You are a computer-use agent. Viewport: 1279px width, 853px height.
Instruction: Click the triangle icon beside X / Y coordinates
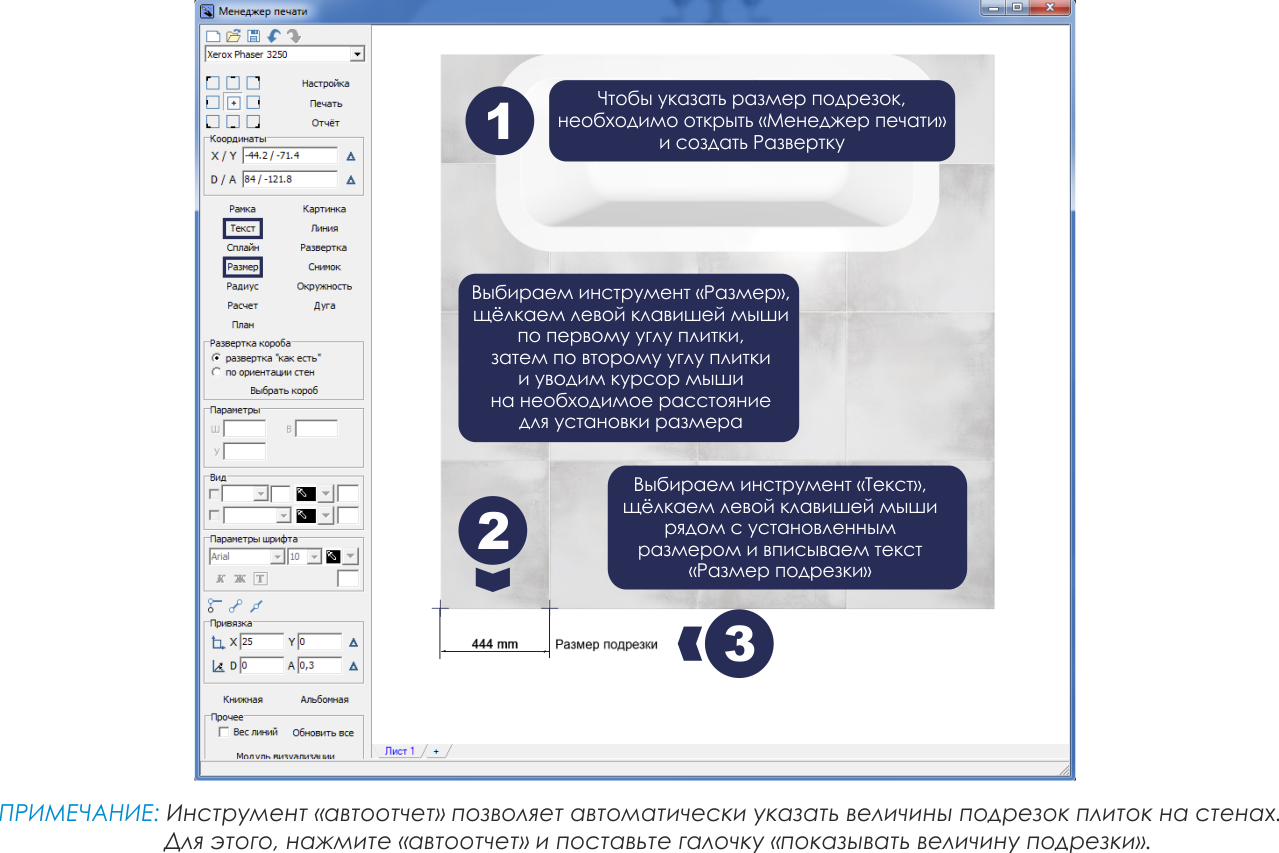click(351, 156)
